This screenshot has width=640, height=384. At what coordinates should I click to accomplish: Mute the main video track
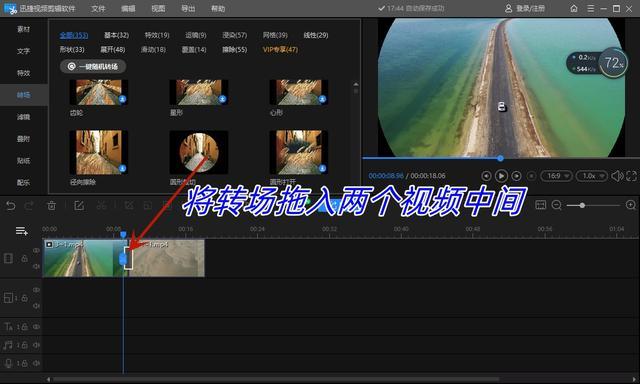[x=36, y=266]
